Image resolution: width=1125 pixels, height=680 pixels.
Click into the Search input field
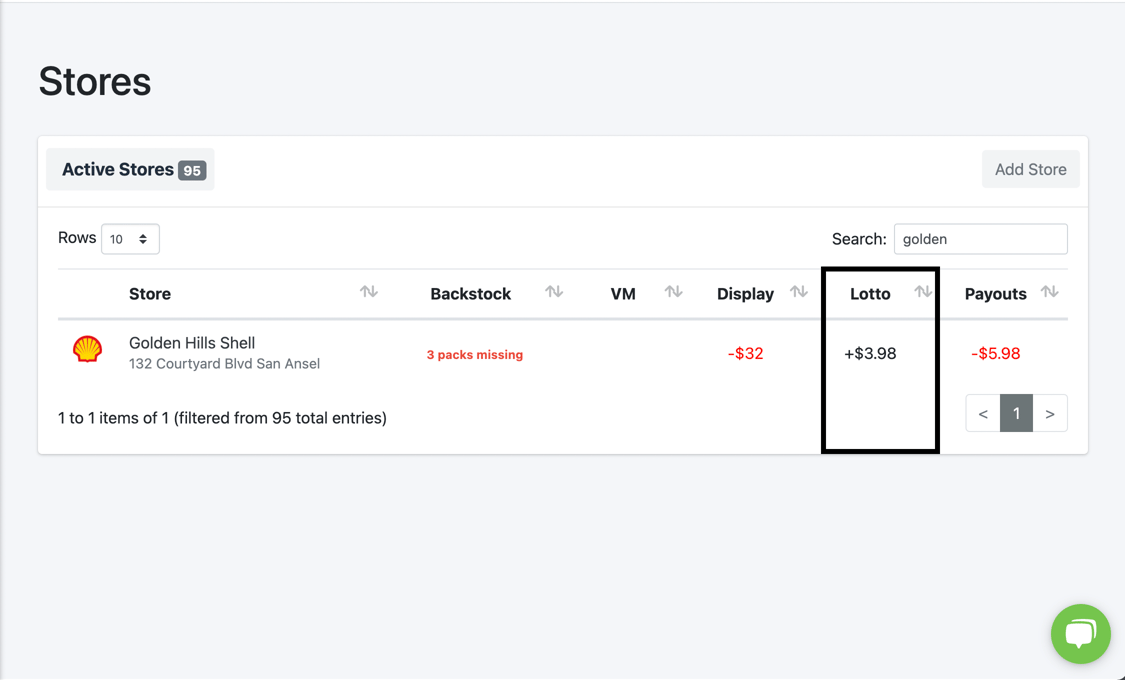click(x=980, y=239)
